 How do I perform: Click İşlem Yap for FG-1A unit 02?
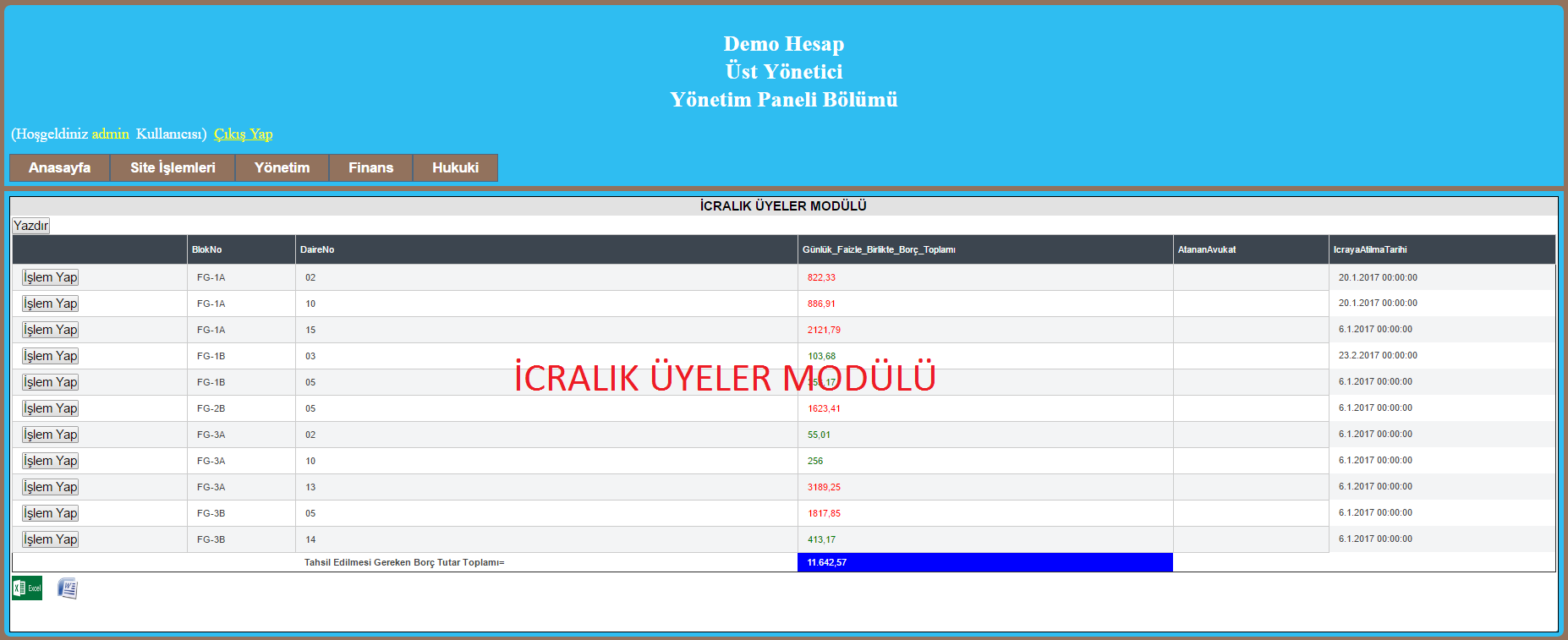pyautogui.click(x=51, y=277)
